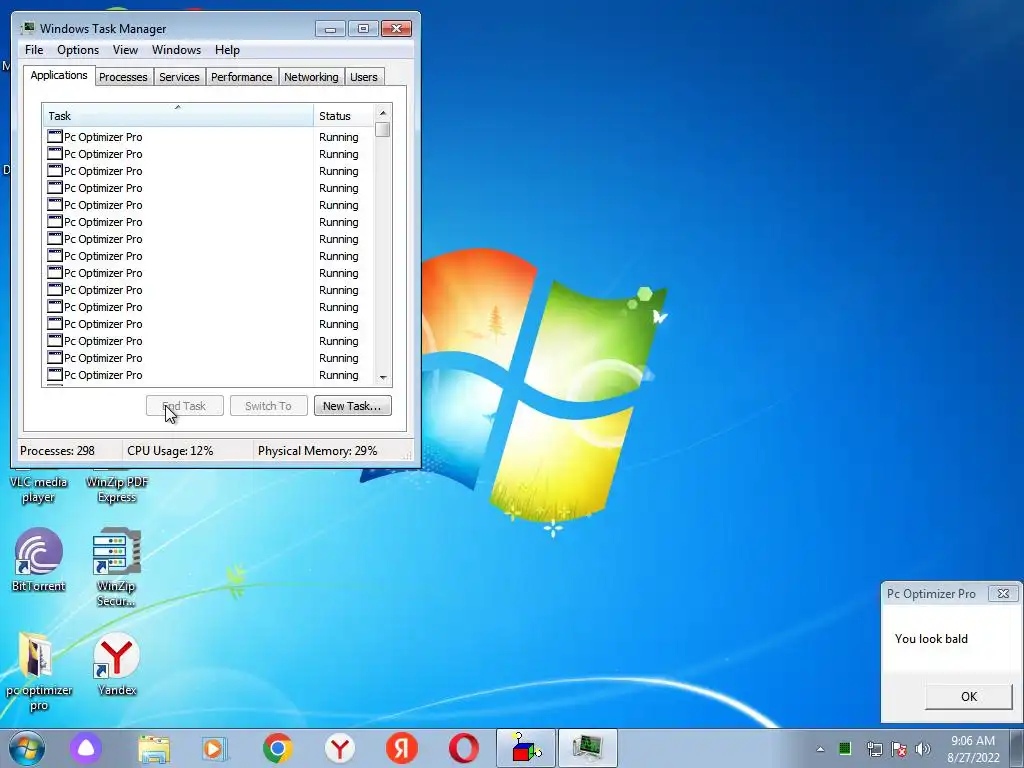The image size is (1024, 768).
Task: Open the Help menu in Task Manager
Action: 227,50
